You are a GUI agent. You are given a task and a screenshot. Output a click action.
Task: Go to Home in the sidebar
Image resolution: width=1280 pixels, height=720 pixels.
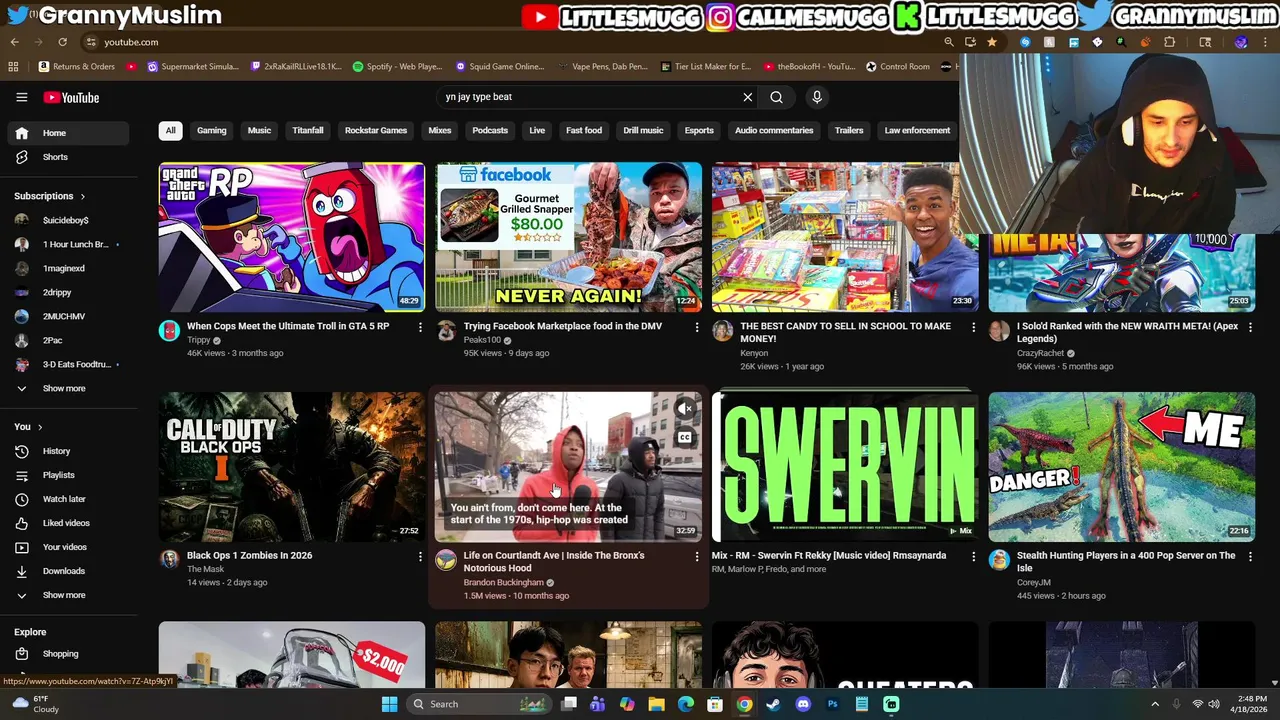(66, 133)
